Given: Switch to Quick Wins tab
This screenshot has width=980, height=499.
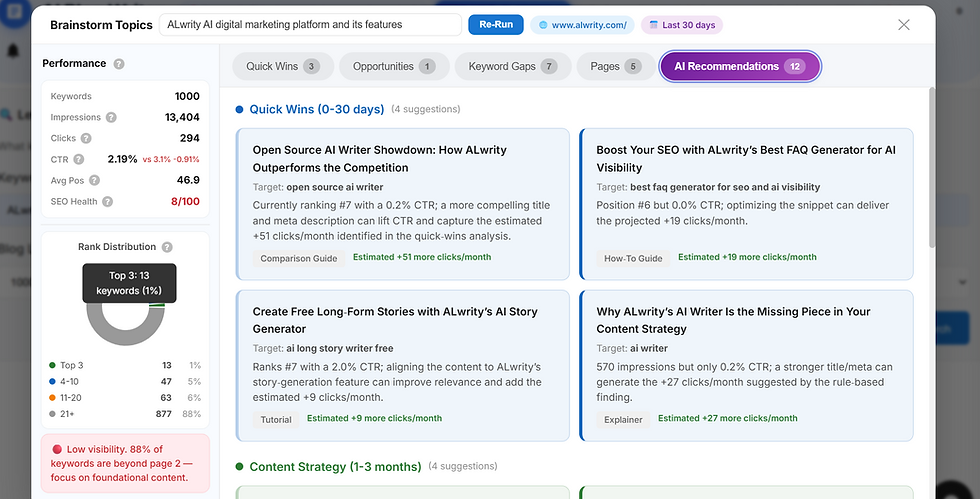Looking at the screenshot, I should point(283,66).
